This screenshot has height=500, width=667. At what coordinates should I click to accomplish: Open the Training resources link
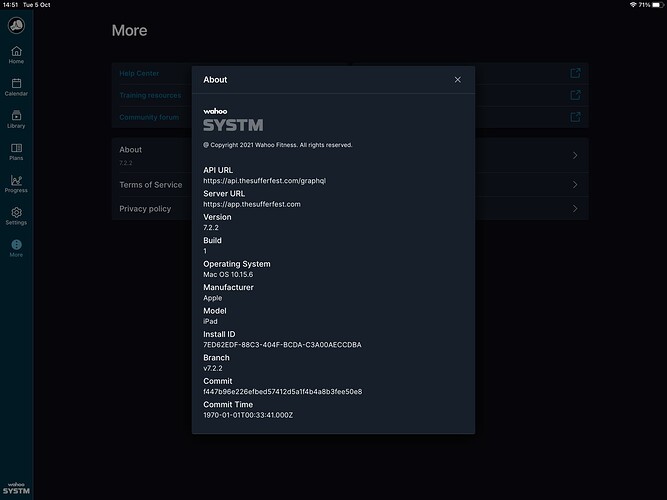[150, 95]
